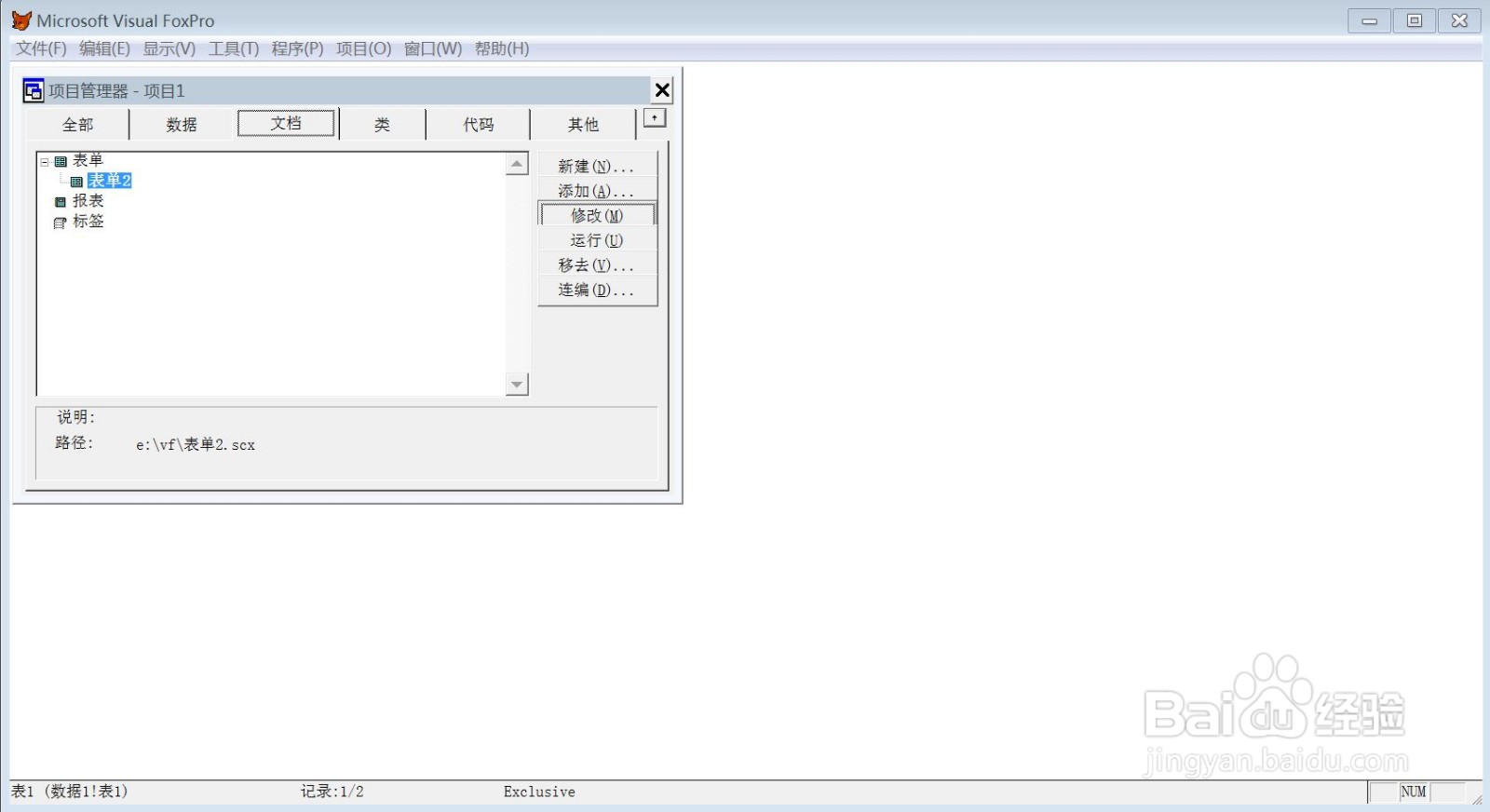Viewport: 1490px width, 812px height.
Task: Click status bar text 表1 (数据1!表1)
Action: tap(70, 792)
